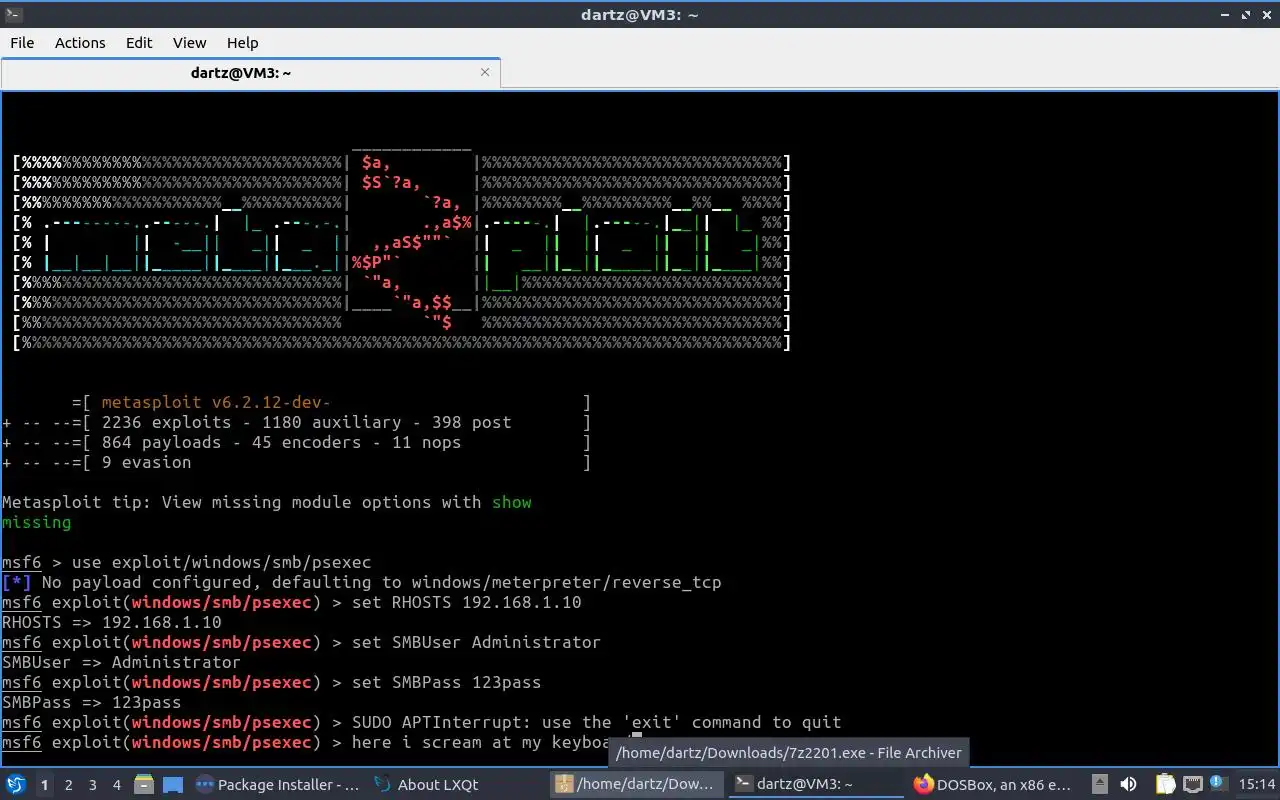Click the '2236 exploits' statistics line
Image resolution: width=1280 pixels, height=800 pixels.
point(296,422)
